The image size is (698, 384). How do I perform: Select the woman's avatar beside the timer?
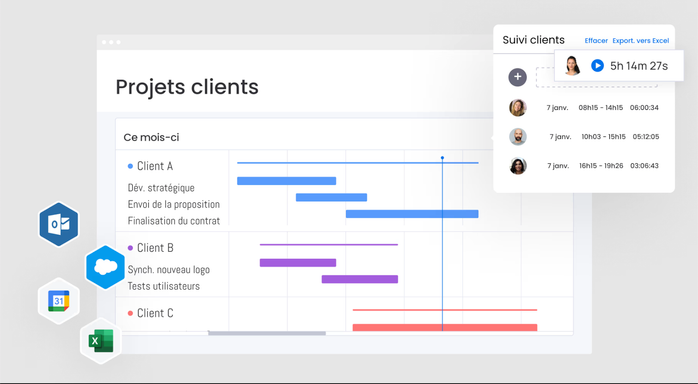click(572, 65)
